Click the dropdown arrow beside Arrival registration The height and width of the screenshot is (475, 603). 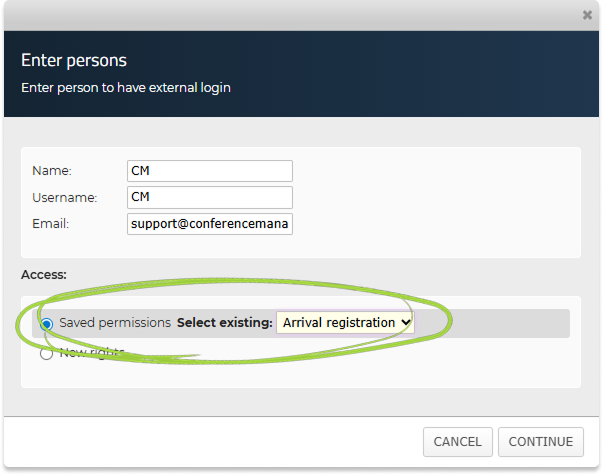pos(405,323)
